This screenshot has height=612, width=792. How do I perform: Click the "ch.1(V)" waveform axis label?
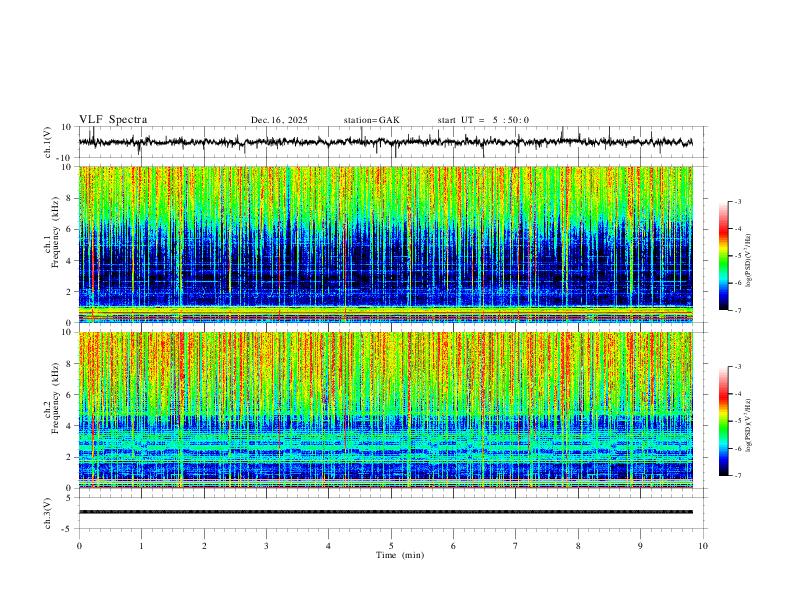click(48, 142)
